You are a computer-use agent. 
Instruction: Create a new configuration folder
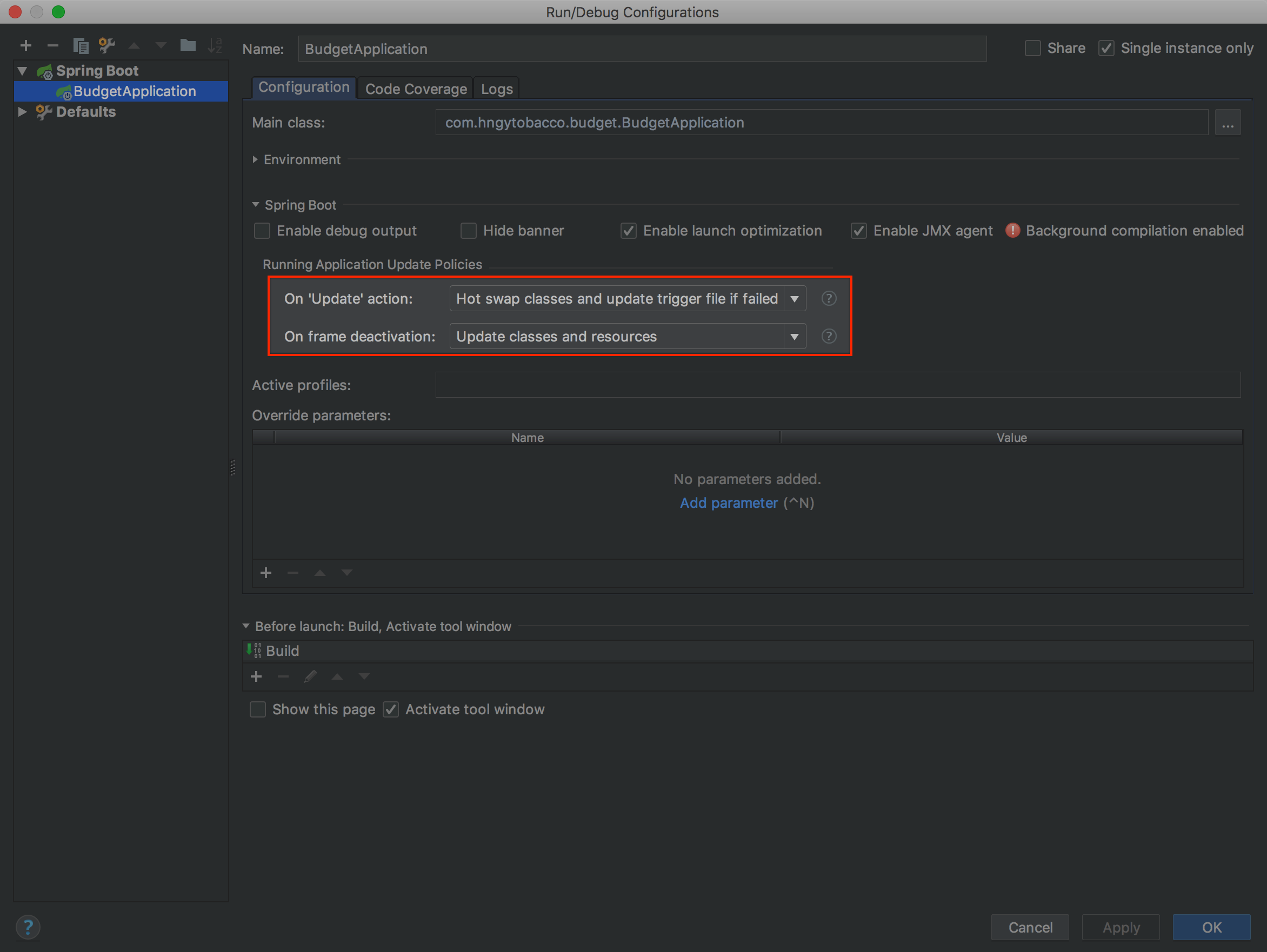(188, 45)
